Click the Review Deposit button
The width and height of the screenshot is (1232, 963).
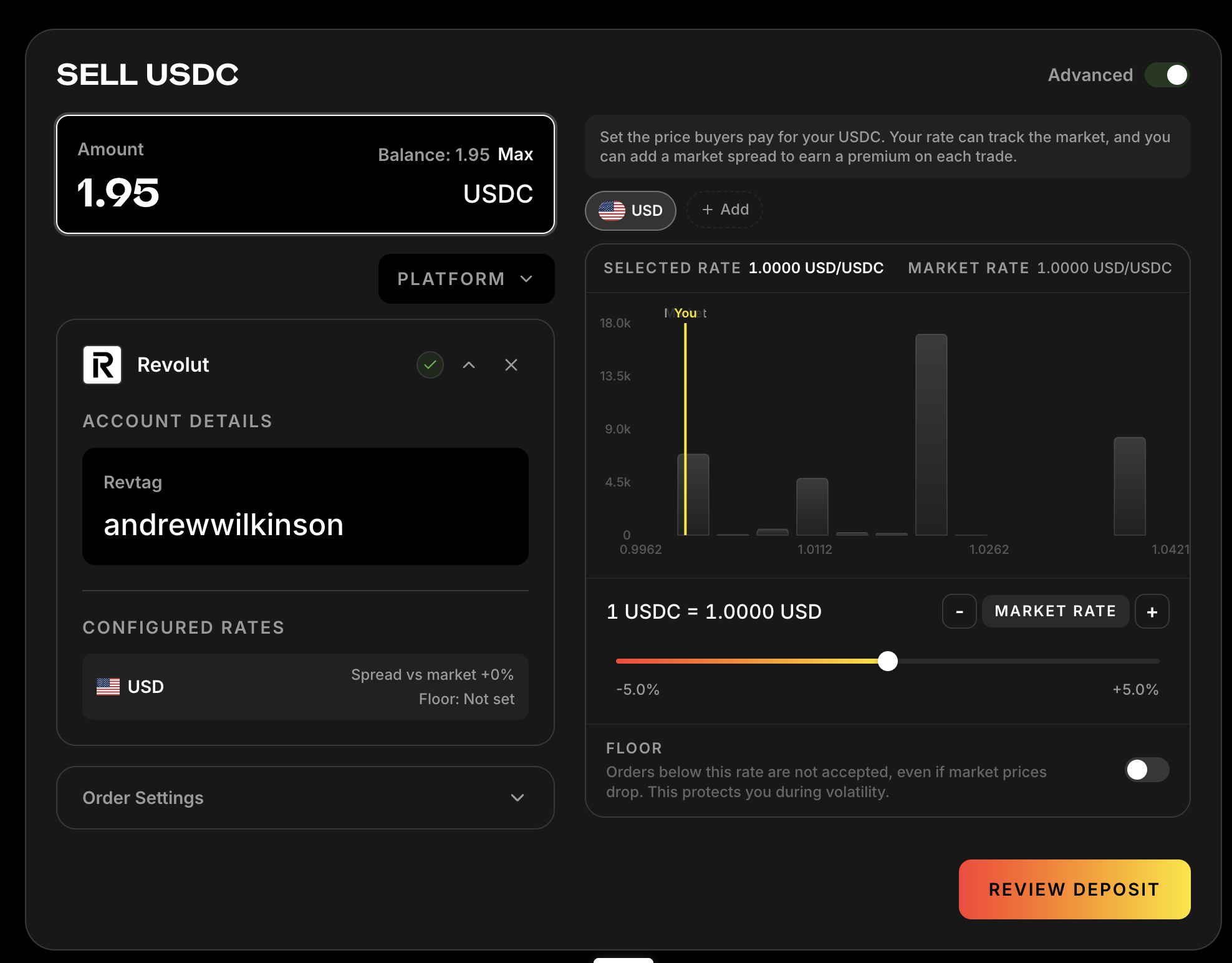pyautogui.click(x=1074, y=889)
